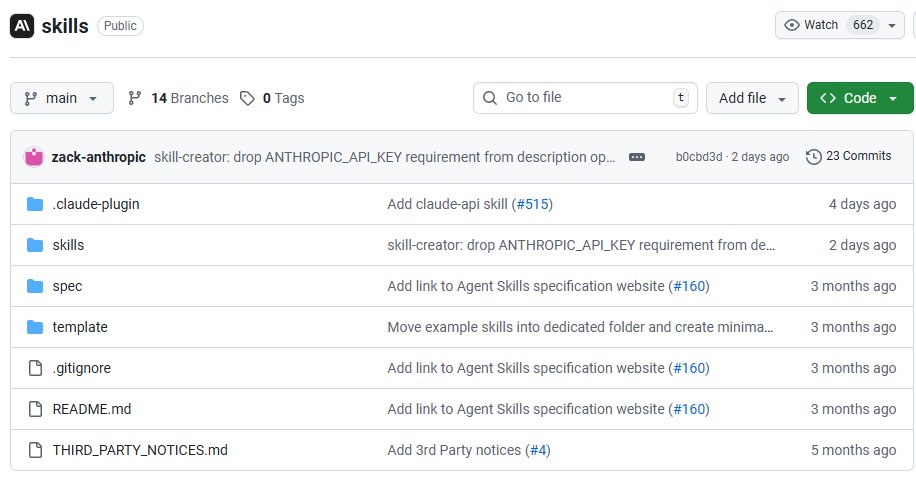This screenshot has width=916, height=482.
Task: Open the spec folder
Action: click(x=67, y=286)
